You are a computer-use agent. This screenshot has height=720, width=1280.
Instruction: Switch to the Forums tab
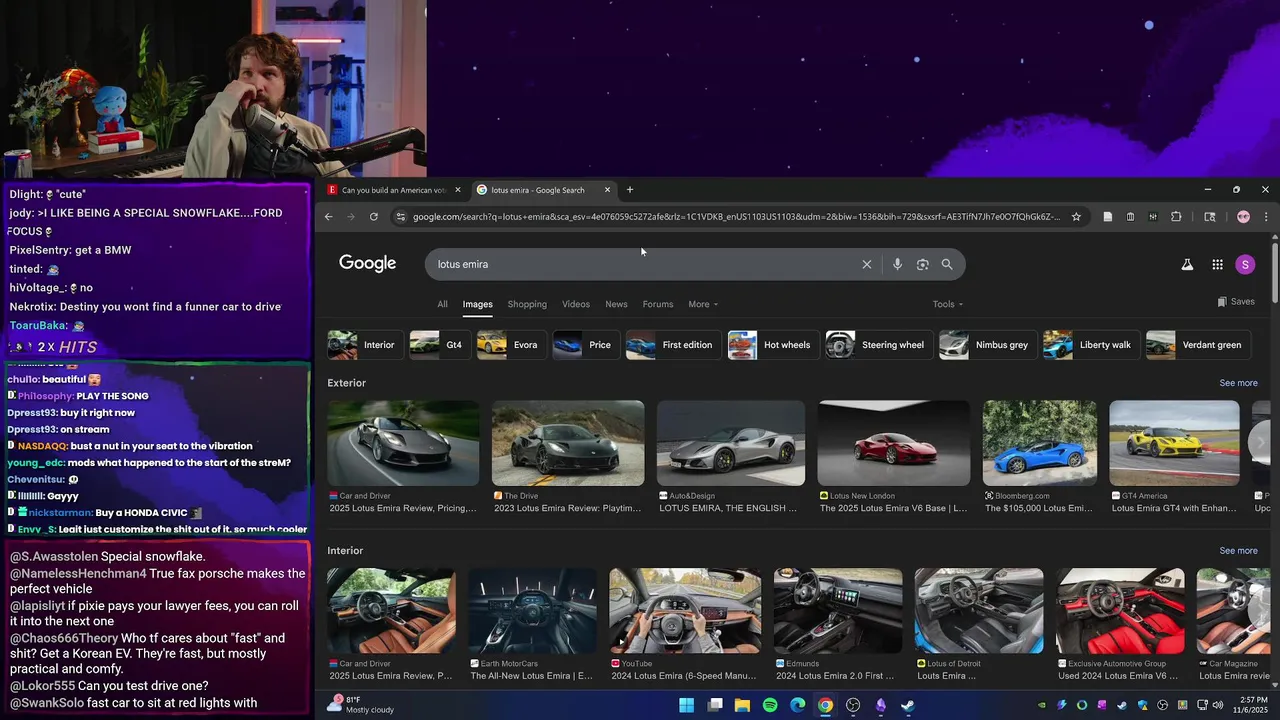658,304
